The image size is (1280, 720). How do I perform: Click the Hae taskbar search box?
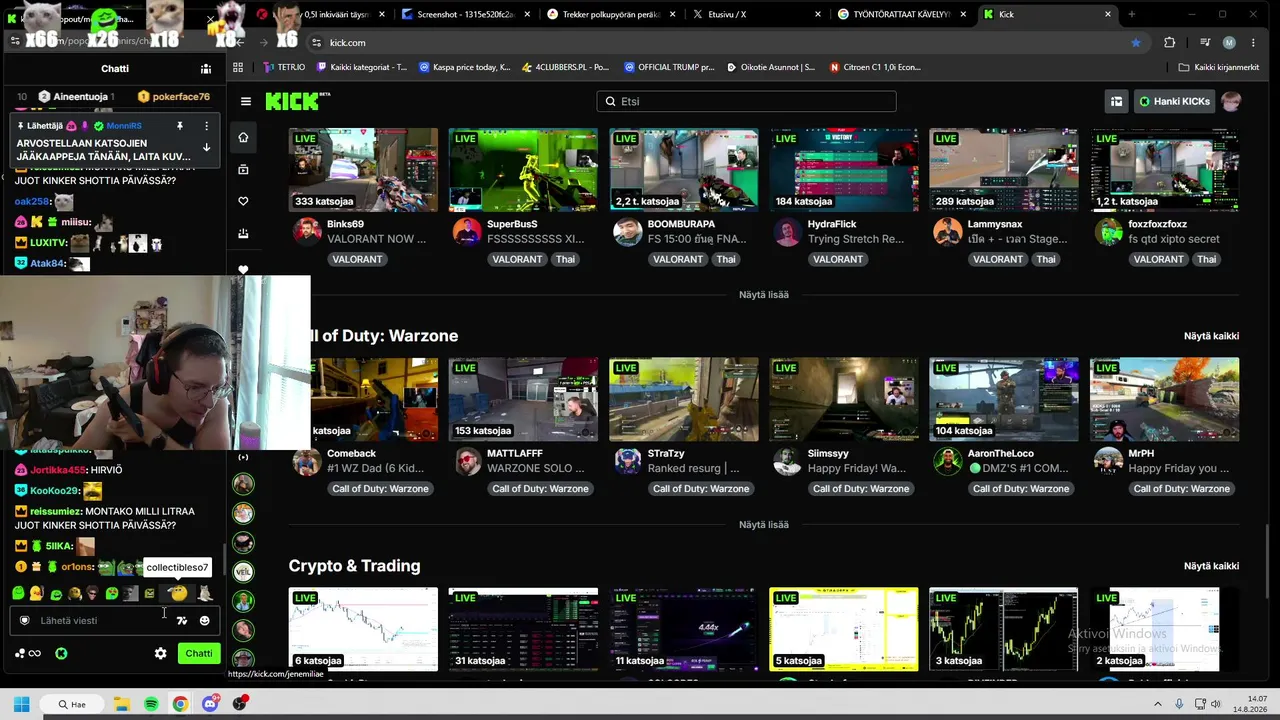pos(73,704)
